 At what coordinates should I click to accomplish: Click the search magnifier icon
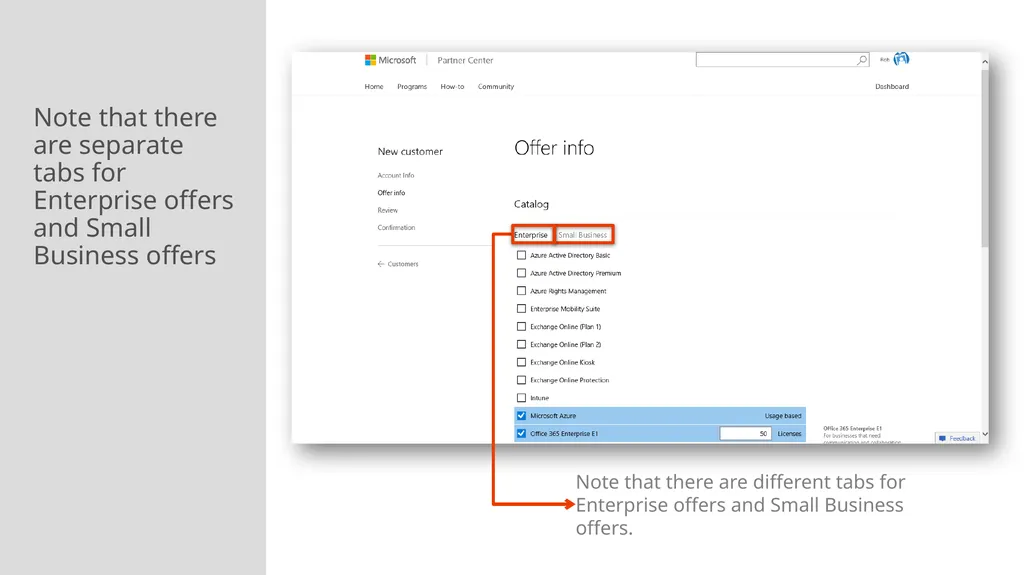862,60
